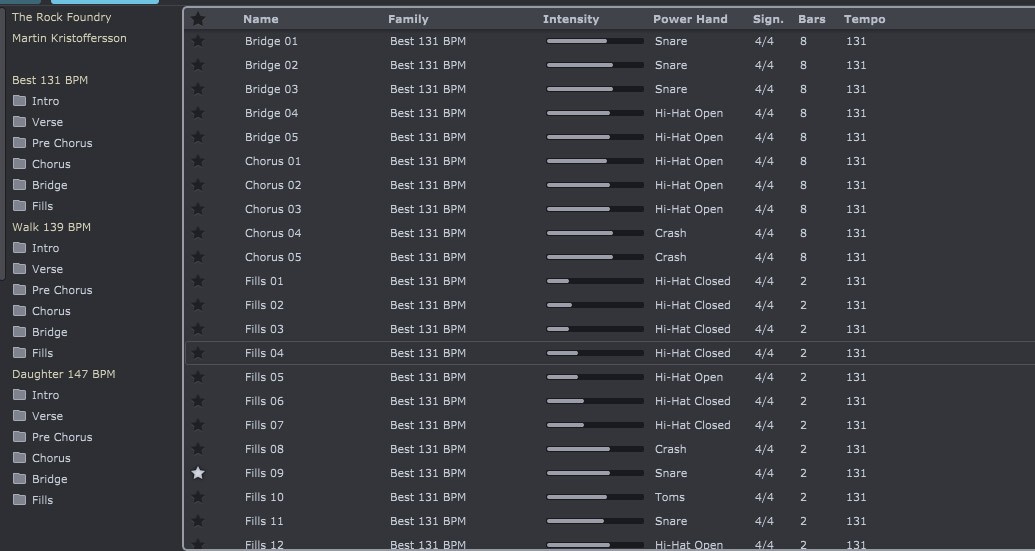
Task: Open Intro folder icon under Best 131 BPM
Action: [20, 101]
